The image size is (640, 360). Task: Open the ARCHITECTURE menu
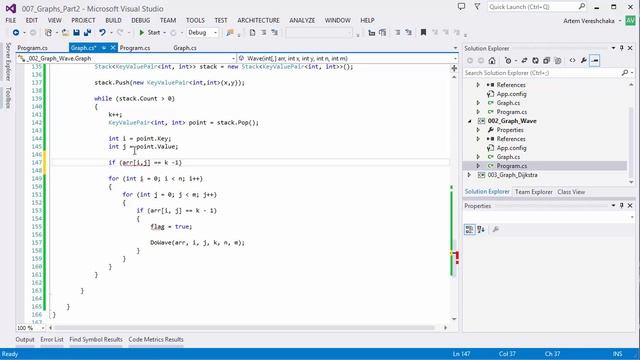coord(258,20)
